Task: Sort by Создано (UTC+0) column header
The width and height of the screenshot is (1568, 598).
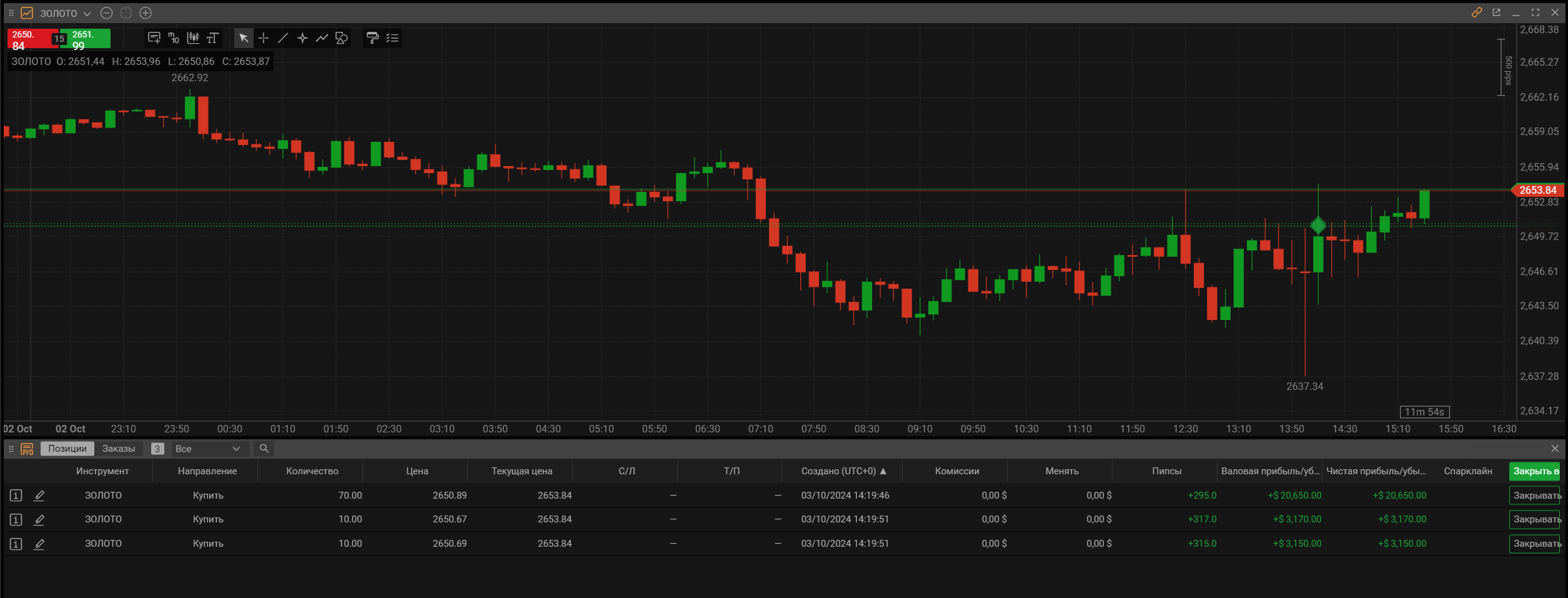Action: [x=844, y=471]
